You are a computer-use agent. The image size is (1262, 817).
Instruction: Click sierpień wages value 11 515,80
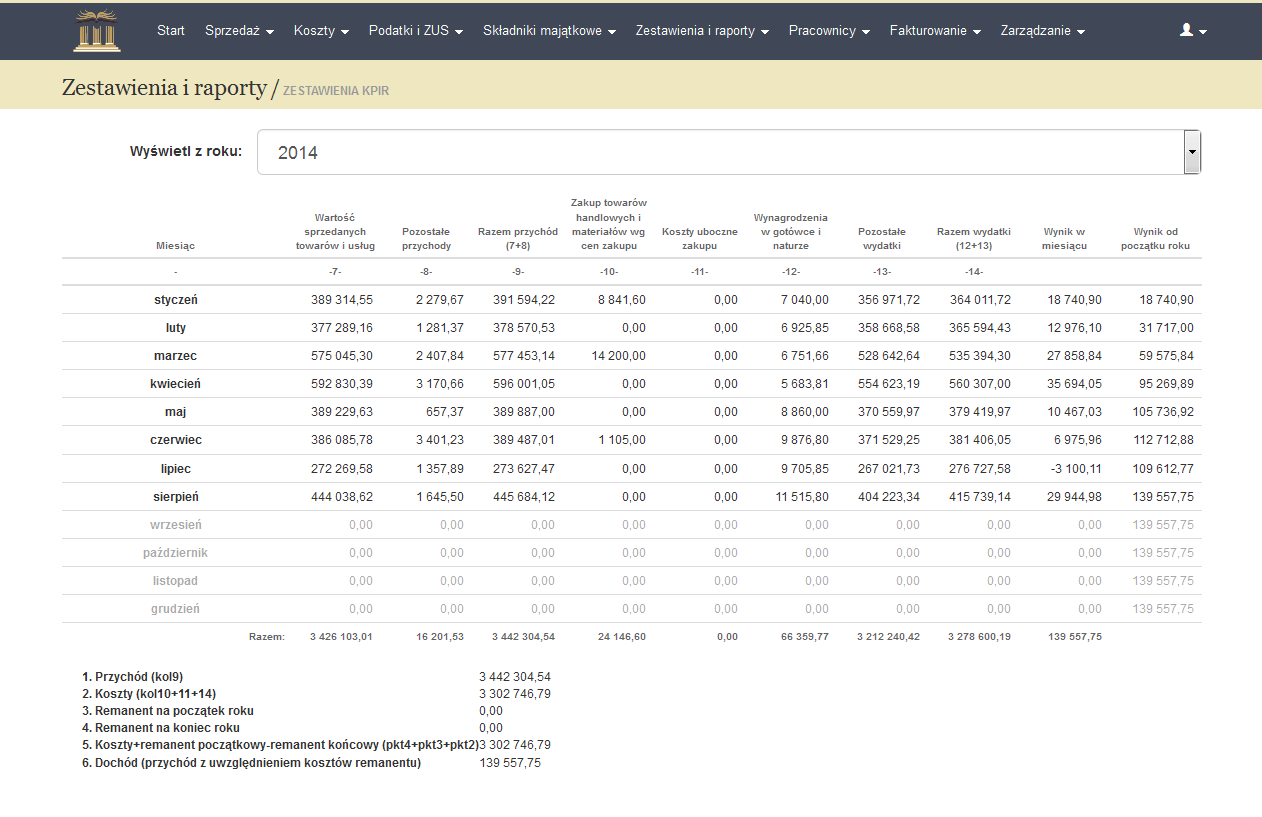pos(802,496)
